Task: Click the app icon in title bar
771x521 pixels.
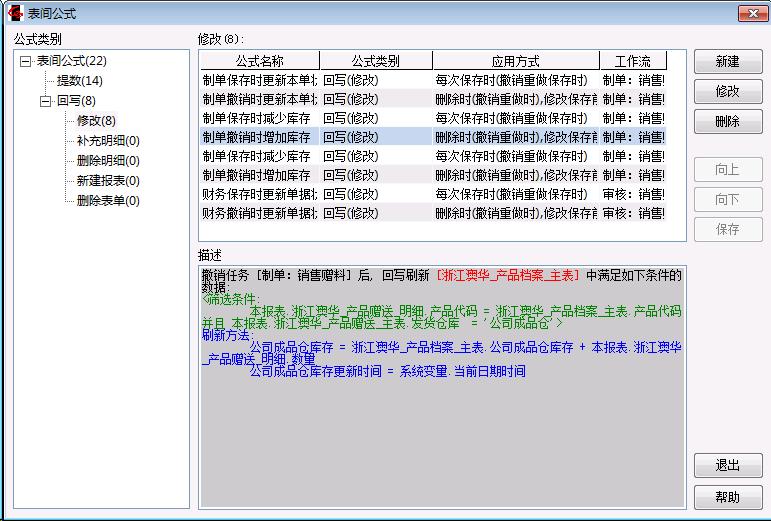Action: coord(14,13)
